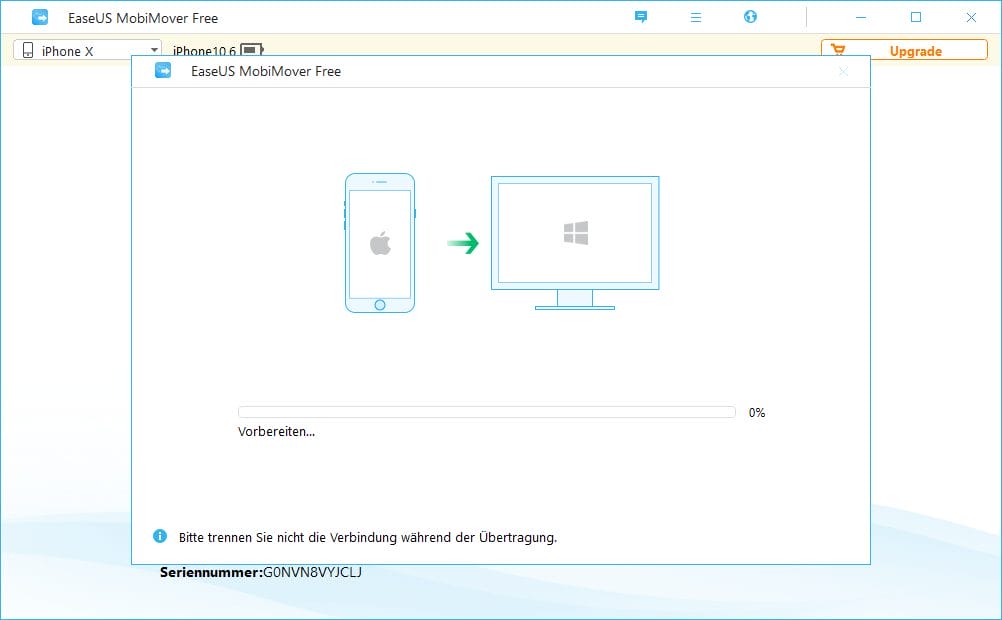Image resolution: width=1002 pixels, height=620 pixels.
Task: Click the transfer progress bar
Action: [486, 412]
